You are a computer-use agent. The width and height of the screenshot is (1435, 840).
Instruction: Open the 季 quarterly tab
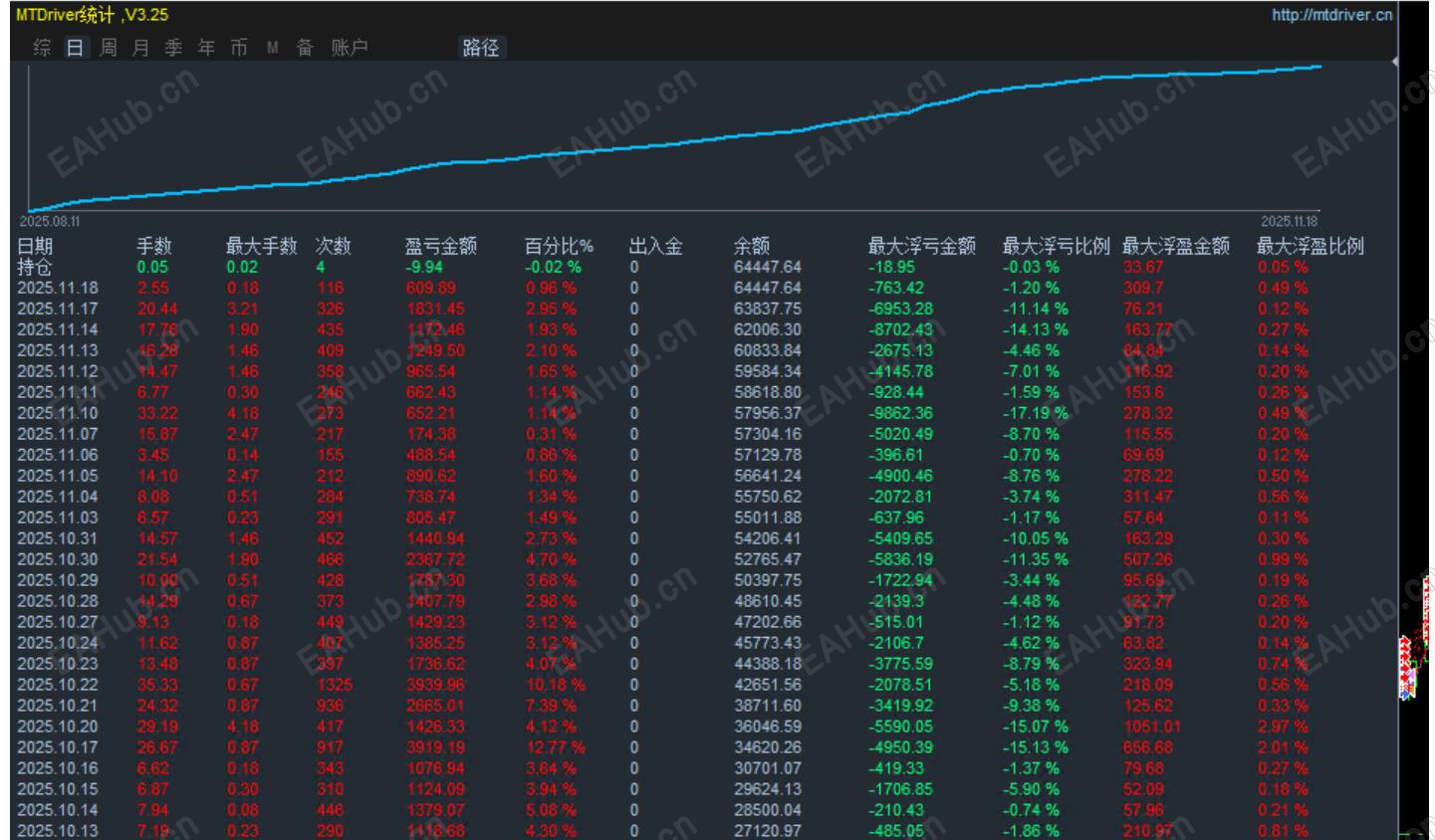click(173, 48)
